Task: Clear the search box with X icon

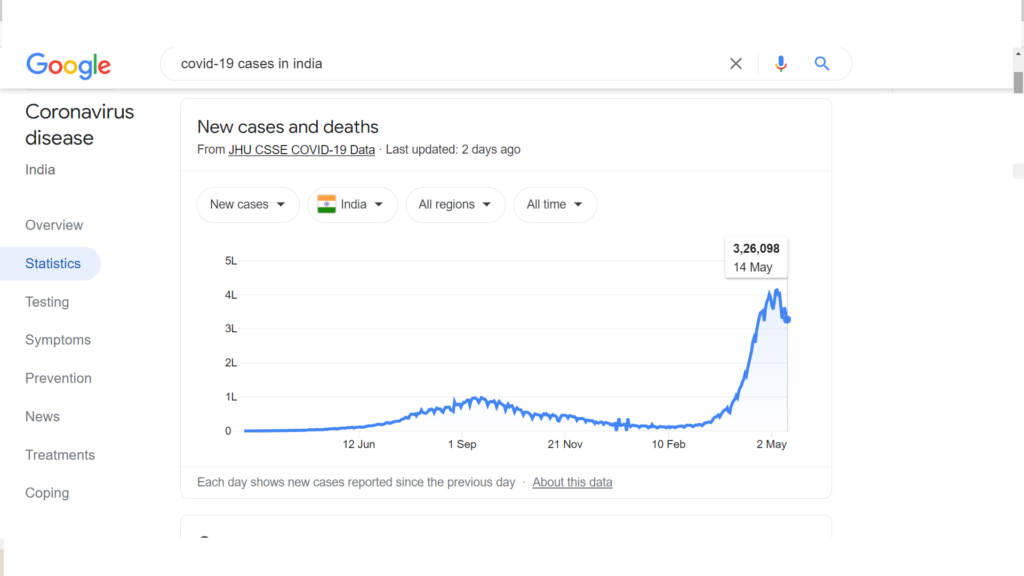Action: point(735,63)
